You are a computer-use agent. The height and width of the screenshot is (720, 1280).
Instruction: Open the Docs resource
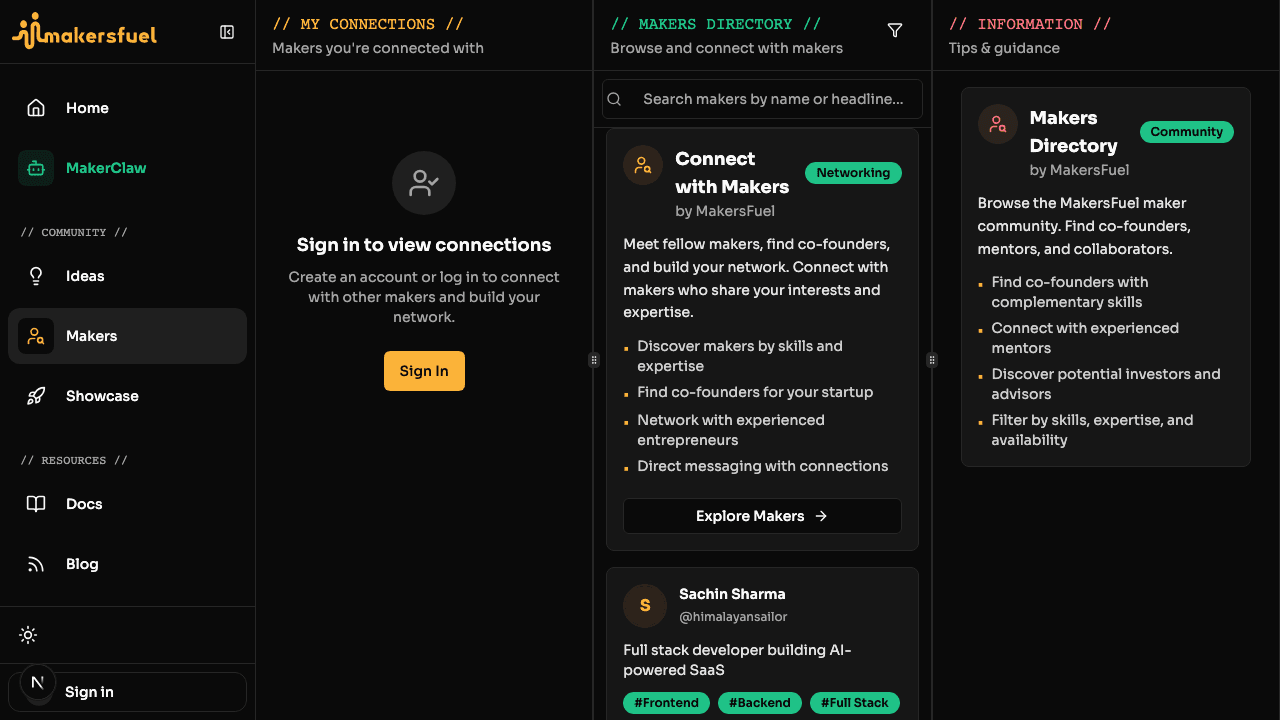pyautogui.click(x=127, y=504)
